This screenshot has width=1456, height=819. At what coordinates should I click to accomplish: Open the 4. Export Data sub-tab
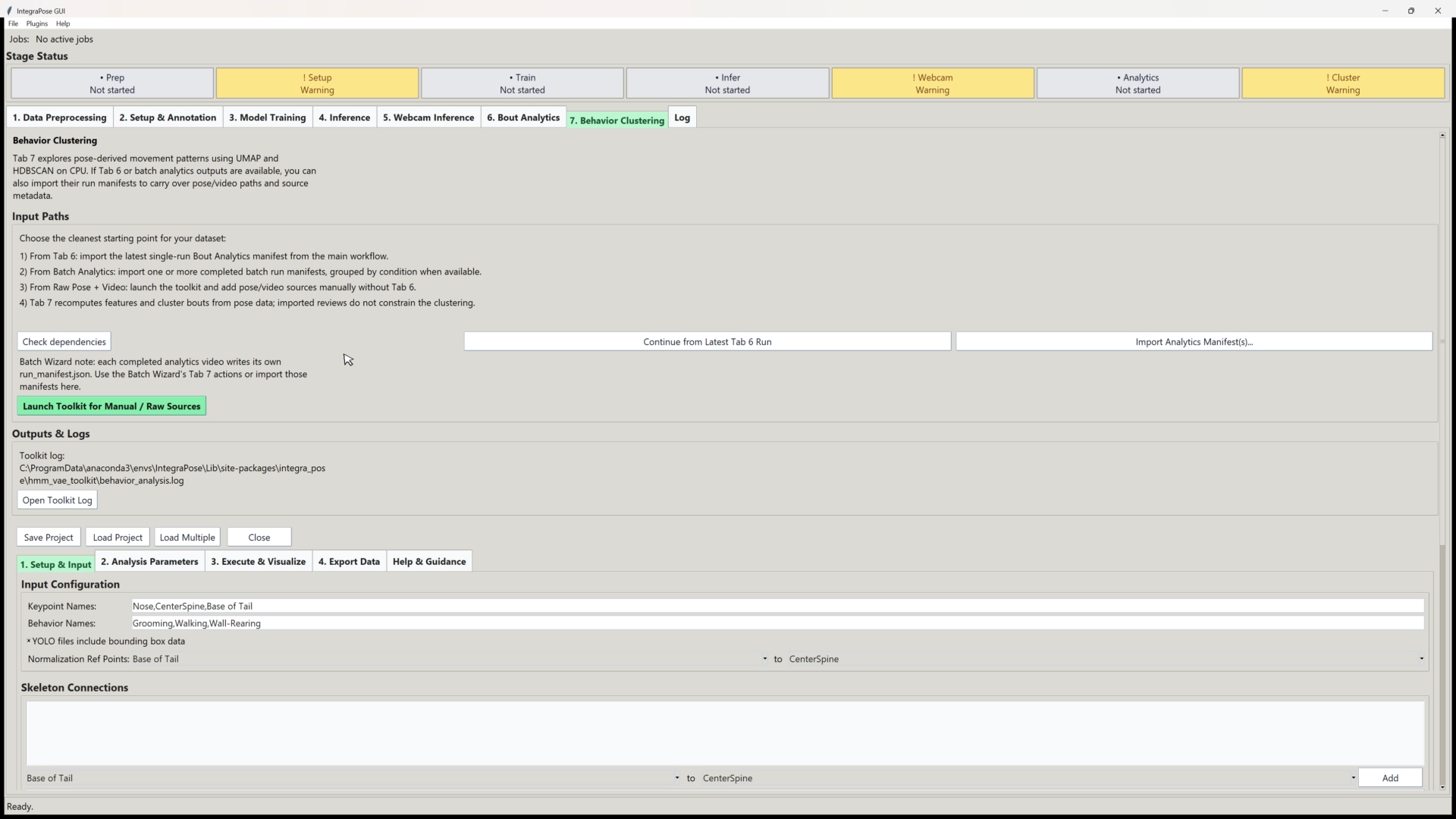[349, 562]
